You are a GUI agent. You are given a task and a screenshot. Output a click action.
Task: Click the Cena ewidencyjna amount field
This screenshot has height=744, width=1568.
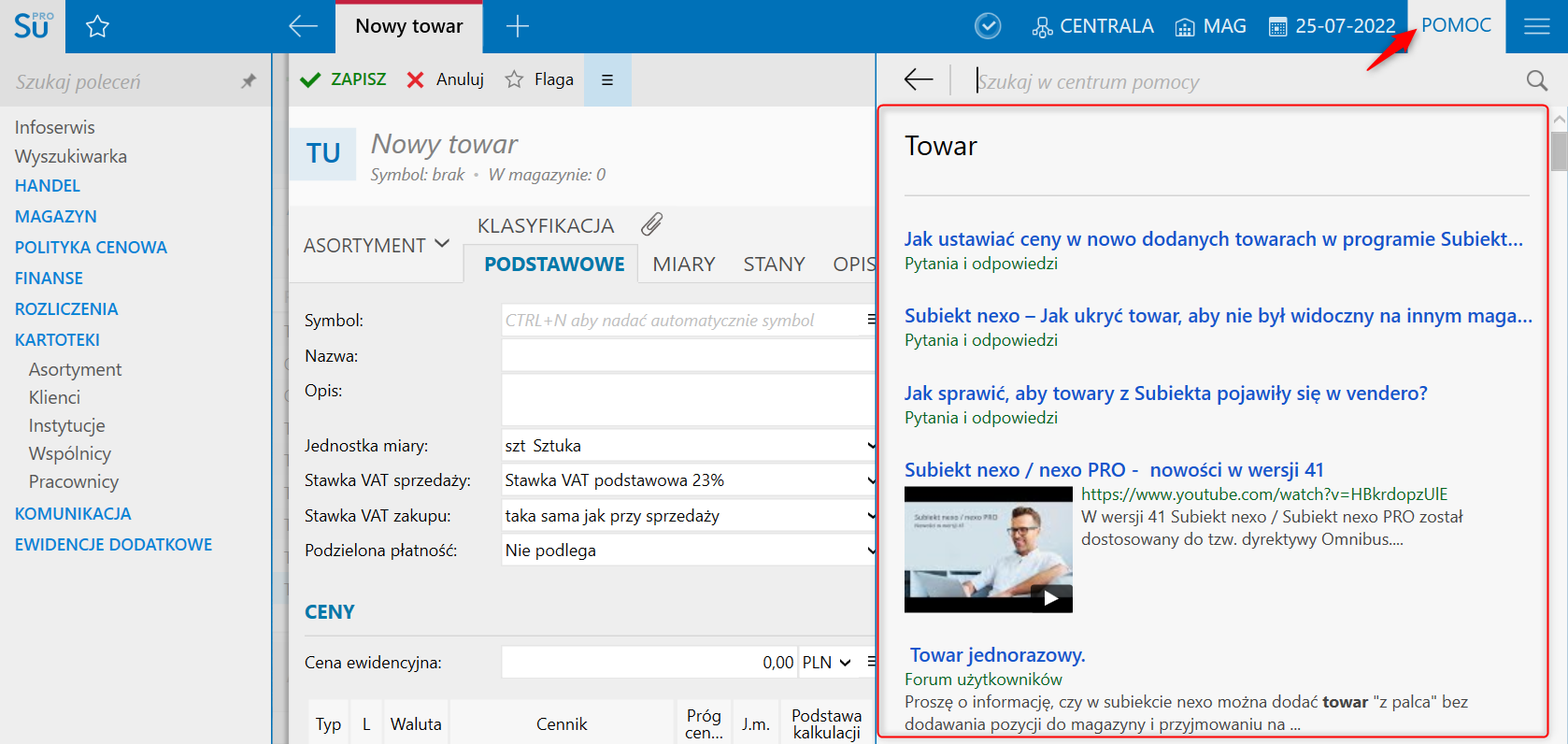649,663
